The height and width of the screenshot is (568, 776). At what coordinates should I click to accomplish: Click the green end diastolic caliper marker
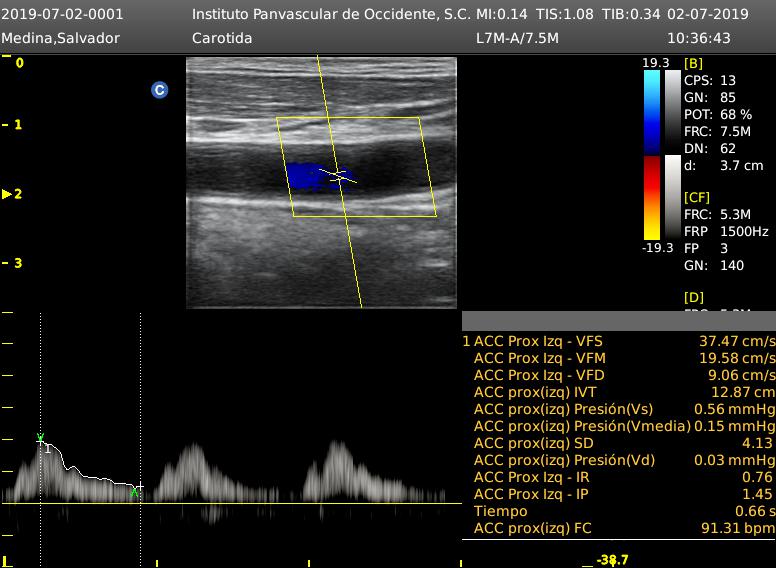pos(134,492)
